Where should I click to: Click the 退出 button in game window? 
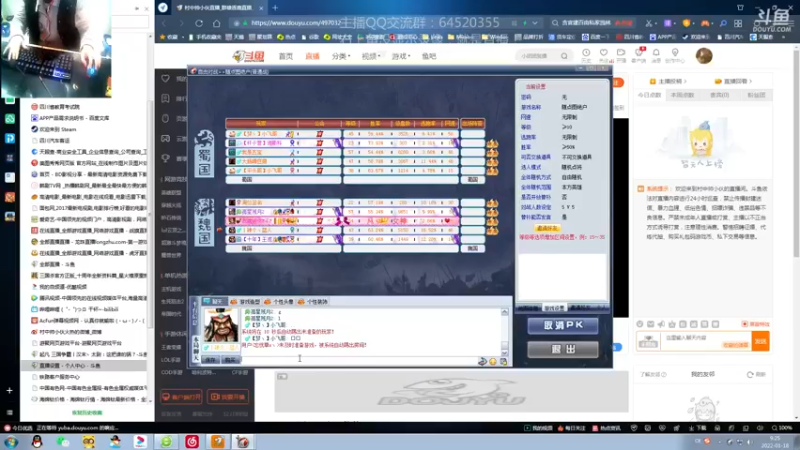tap(563, 349)
